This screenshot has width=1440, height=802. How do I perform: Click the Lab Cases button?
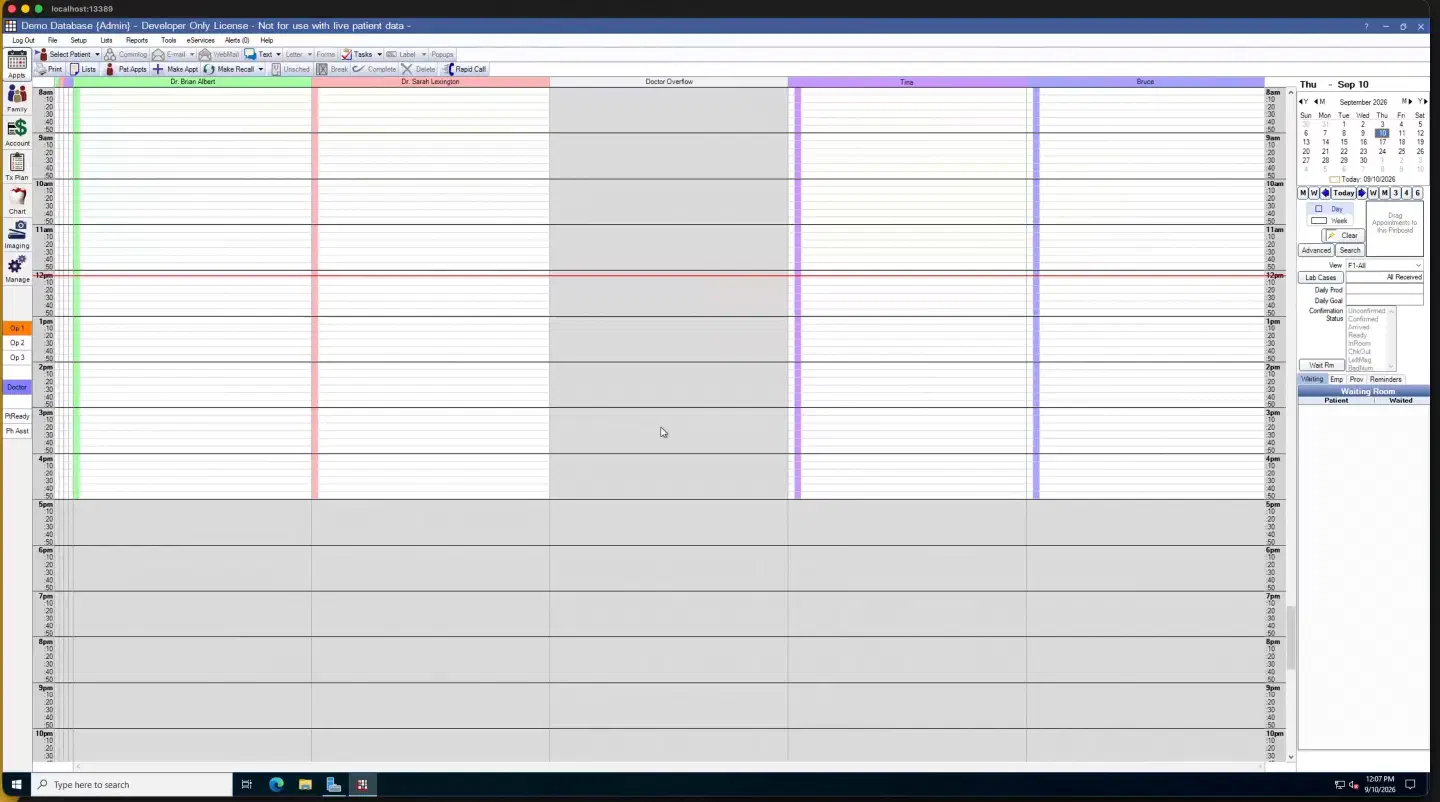tap(1320, 277)
